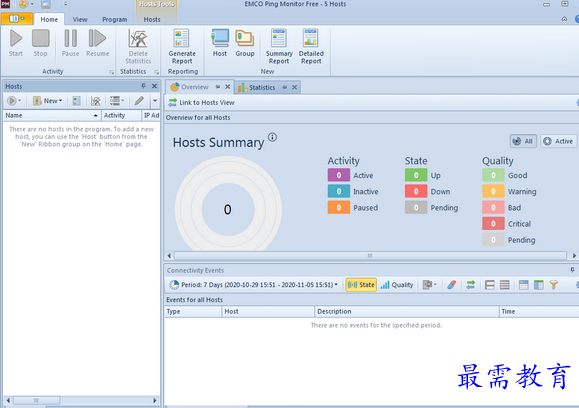579x408 pixels.
Task: Toggle the Active hosts summary filter
Action: coord(558,141)
